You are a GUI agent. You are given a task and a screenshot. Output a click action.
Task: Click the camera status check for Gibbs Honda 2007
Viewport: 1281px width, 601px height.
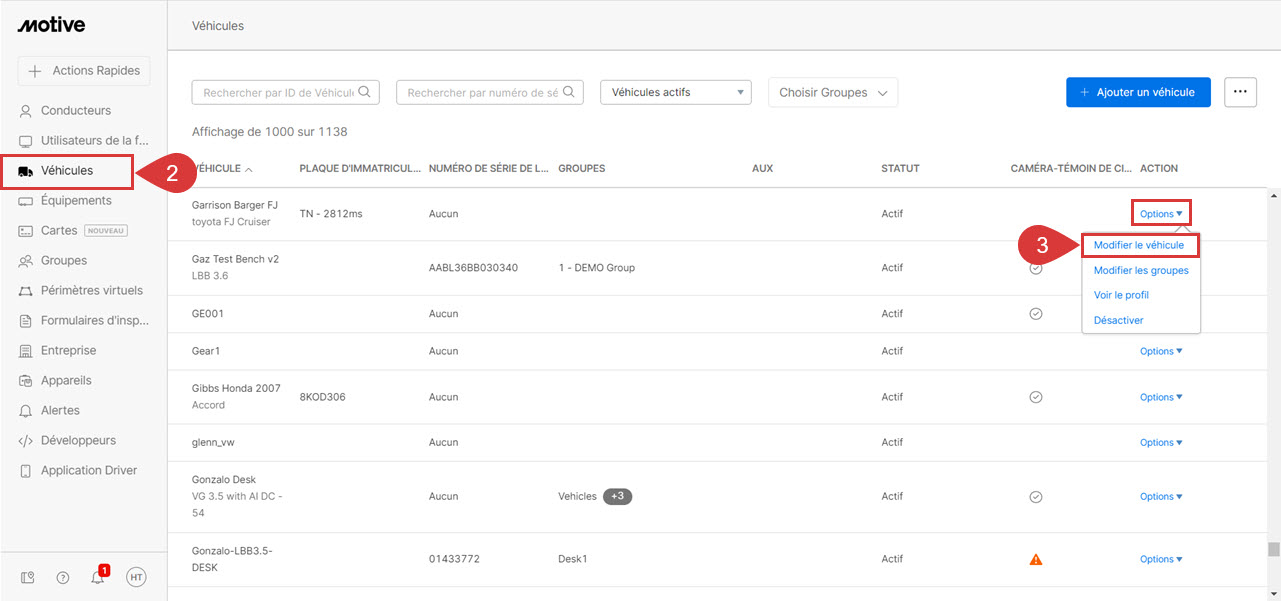(1036, 396)
